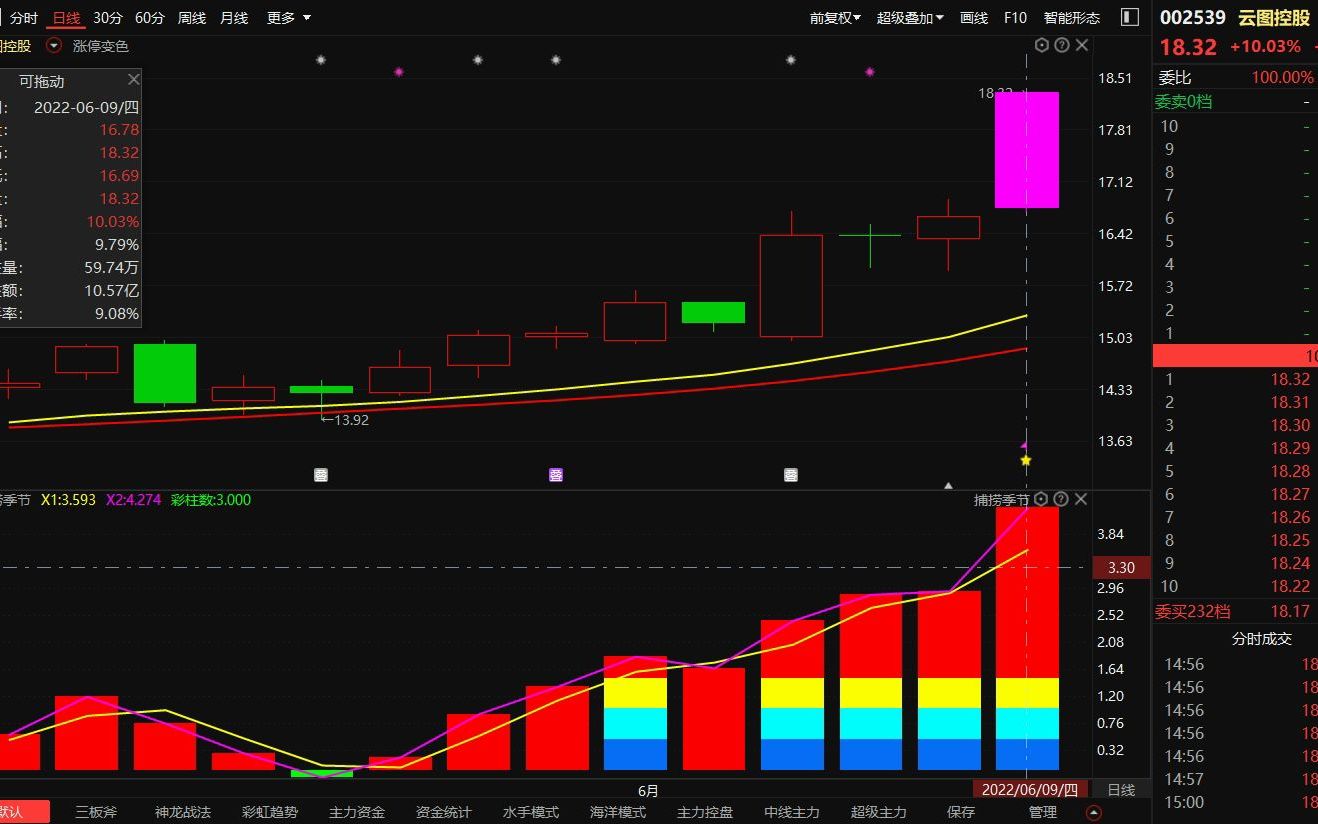The width and height of the screenshot is (1318, 824).
Task: Toggle the side panel layout icon
Action: pos(1130,17)
